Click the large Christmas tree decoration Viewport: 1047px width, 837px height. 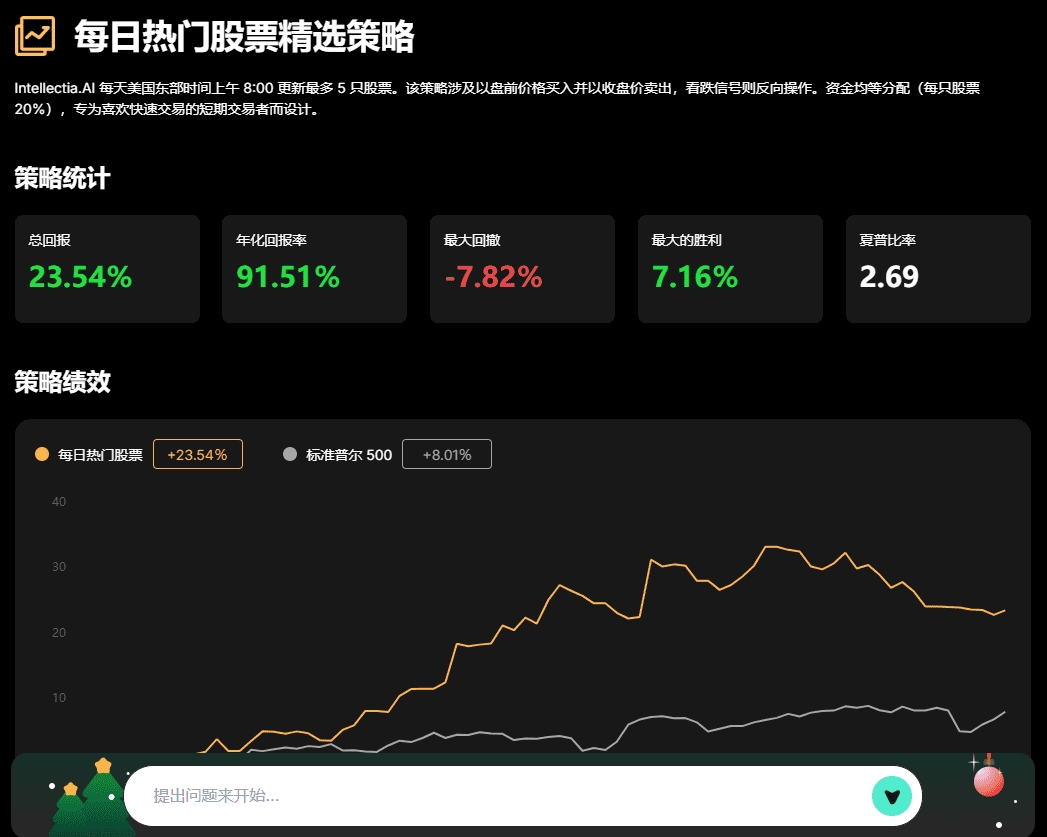pyautogui.click(x=105, y=798)
